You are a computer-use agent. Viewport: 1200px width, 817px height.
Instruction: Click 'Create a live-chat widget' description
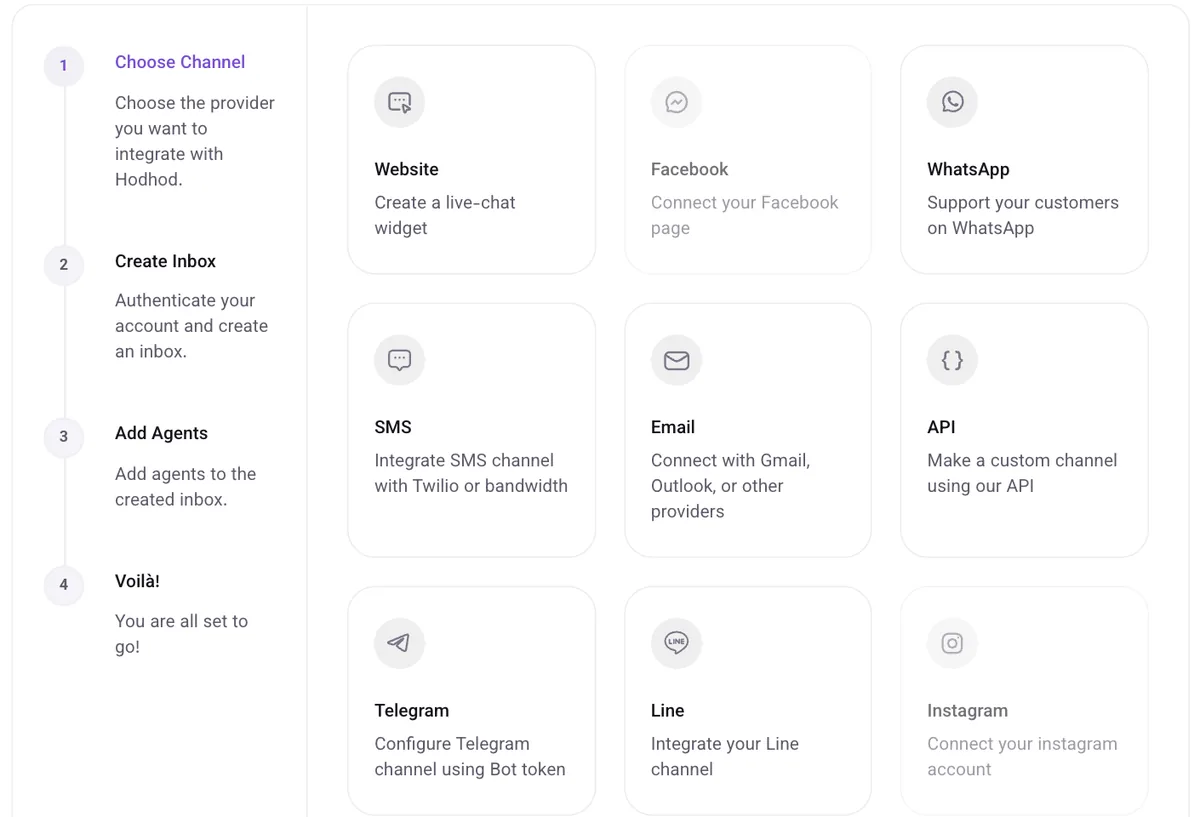pyautogui.click(x=445, y=215)
